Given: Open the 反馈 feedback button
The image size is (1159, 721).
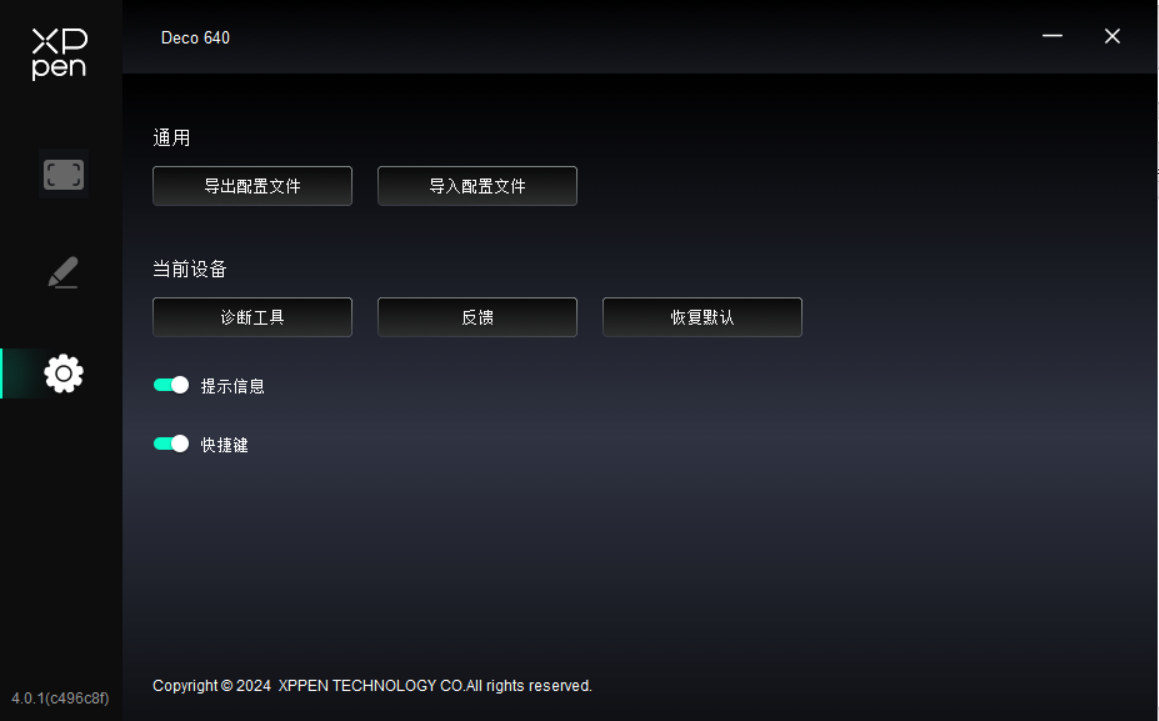Looking at the screenshot, I should (x=477, y=317).
